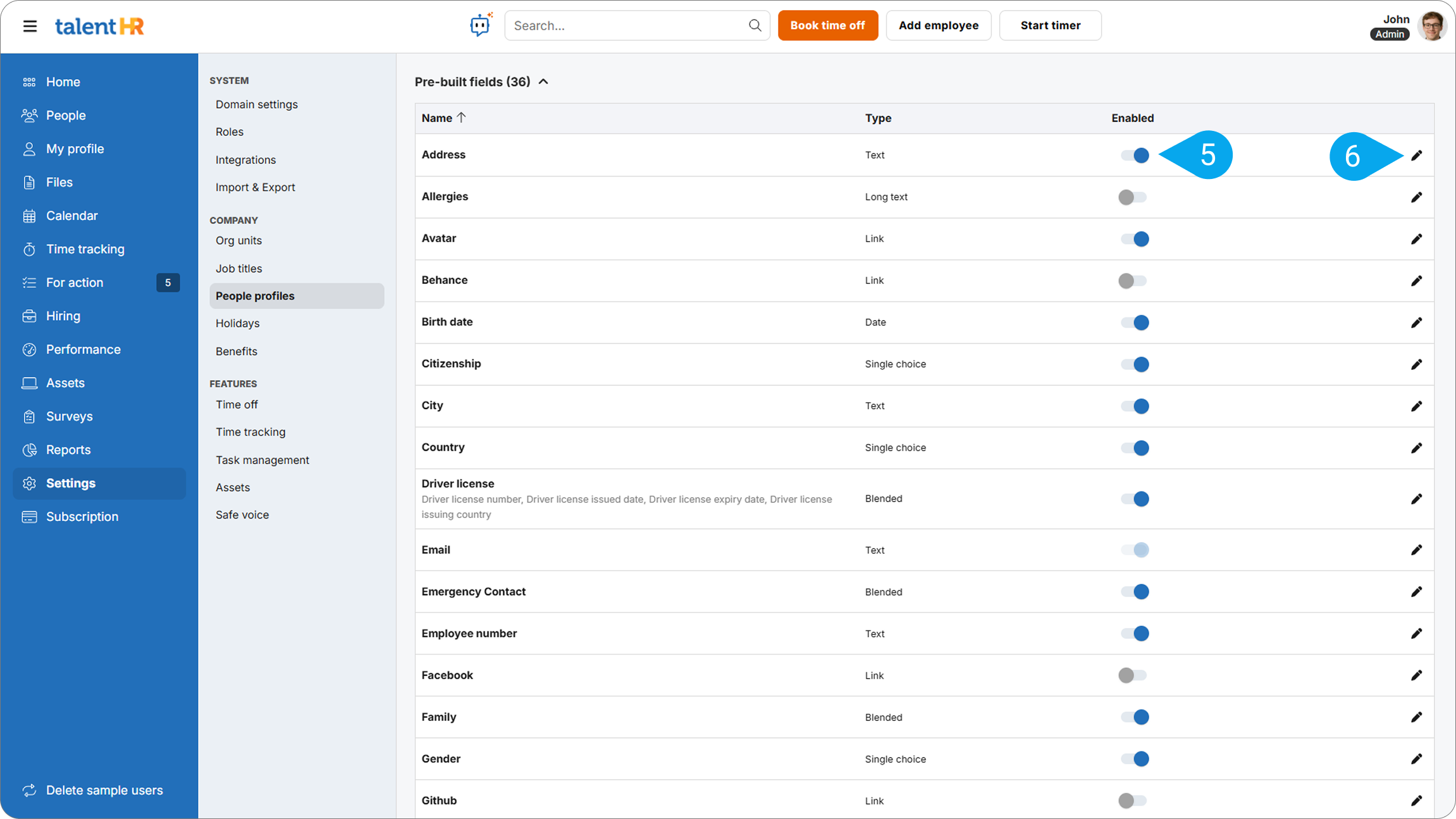
Task: Turn on the Facebook field toggle
Action: click(1132, 675)
